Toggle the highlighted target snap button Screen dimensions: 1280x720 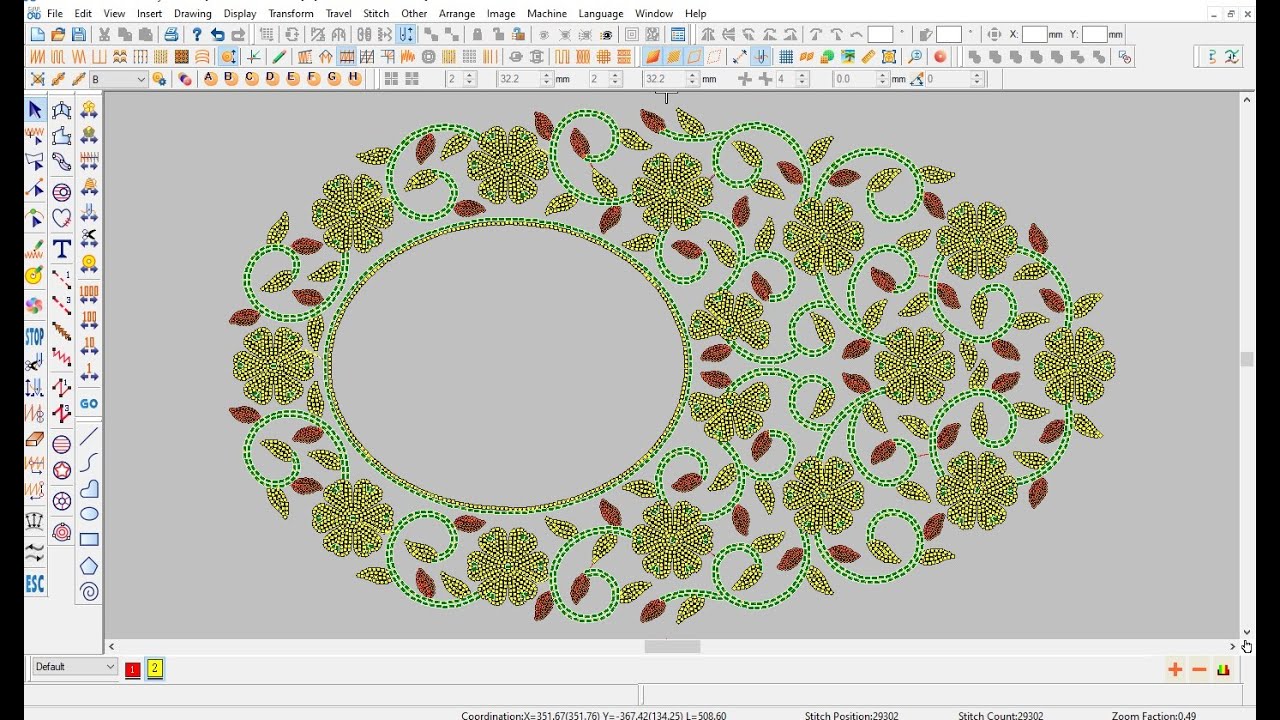(228, 57)
